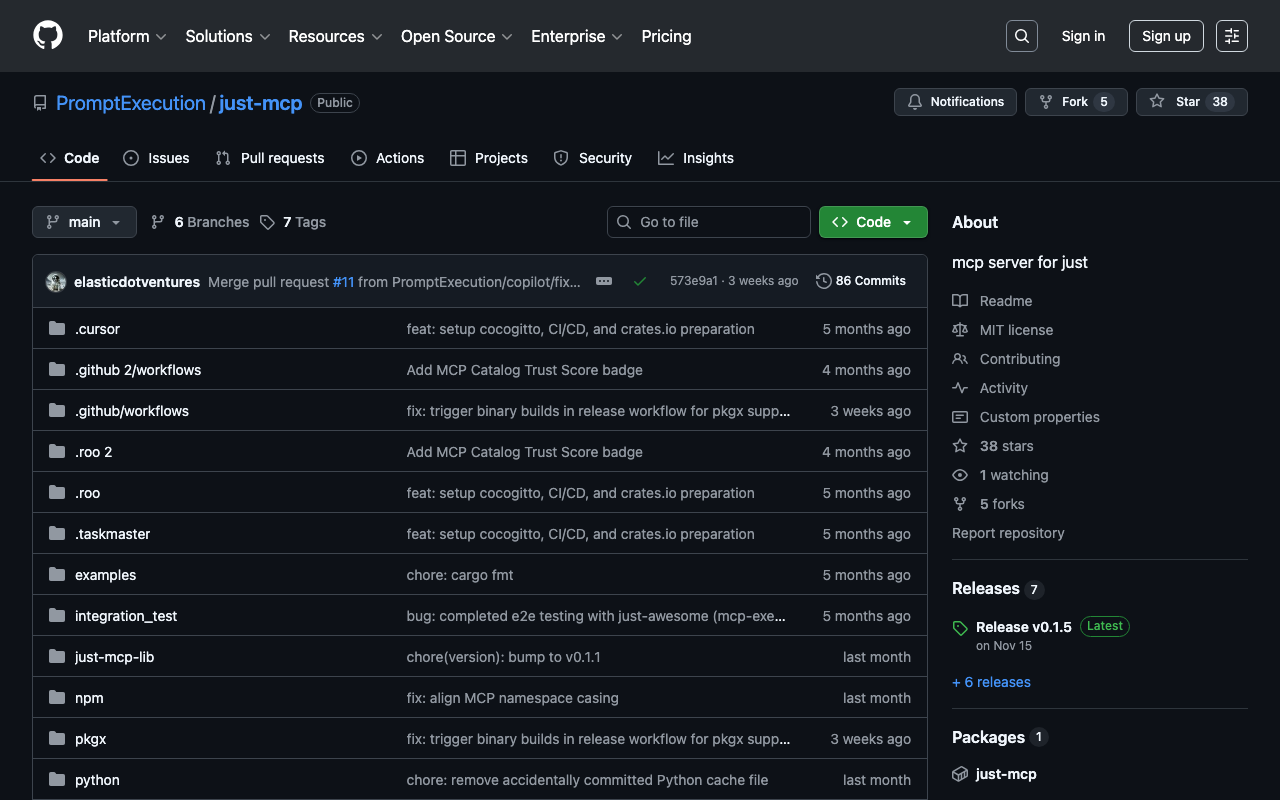The width and height of the screenshot is (1280, 800).
Task: Open the MIT license link
Action: tap(1016, 330)
